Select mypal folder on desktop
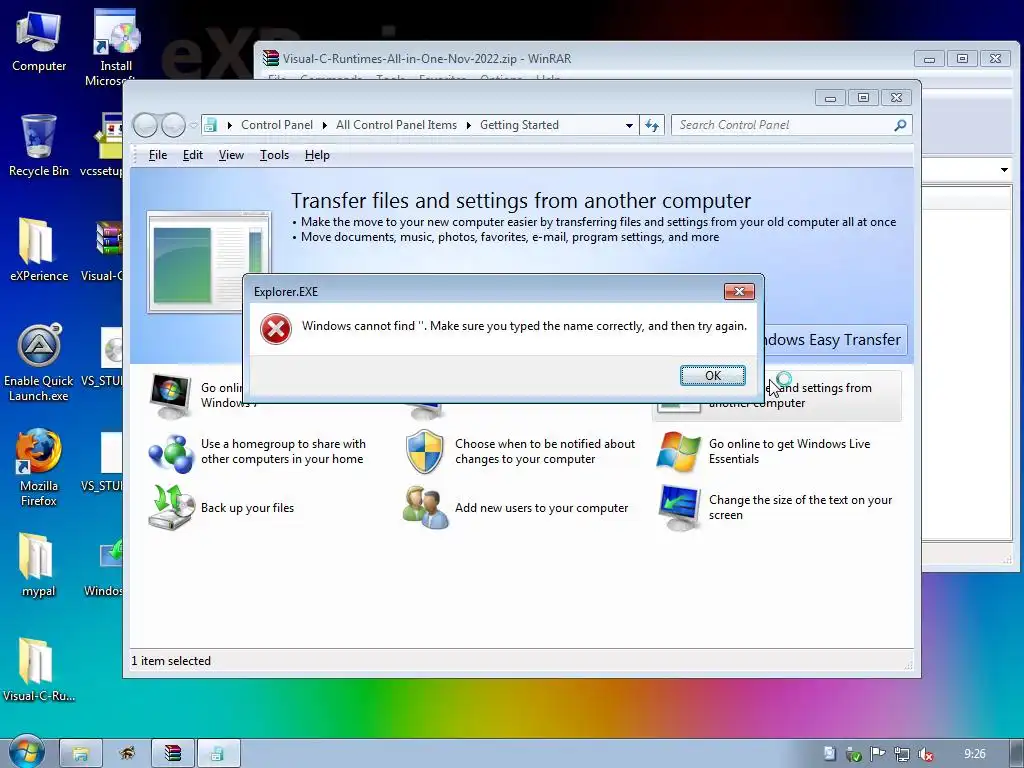1024x768 pixels. (38, 566)
